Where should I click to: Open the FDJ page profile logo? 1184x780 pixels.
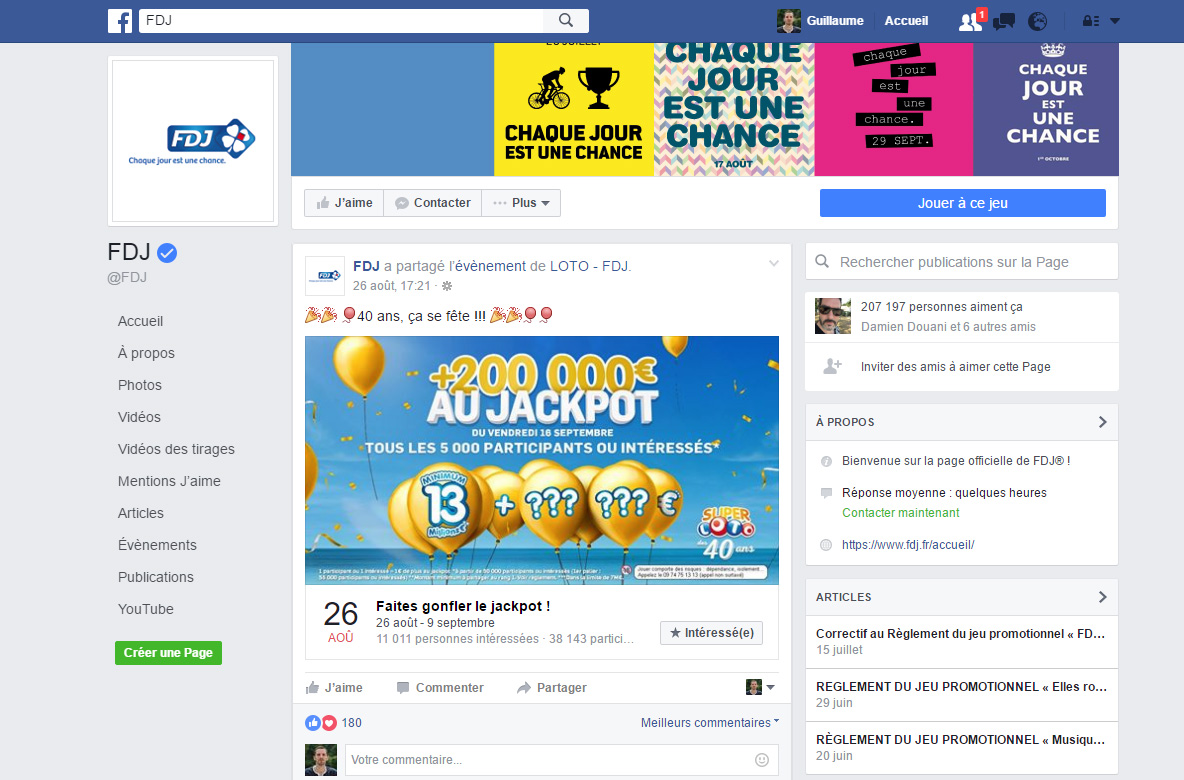(x=193, y=140)
